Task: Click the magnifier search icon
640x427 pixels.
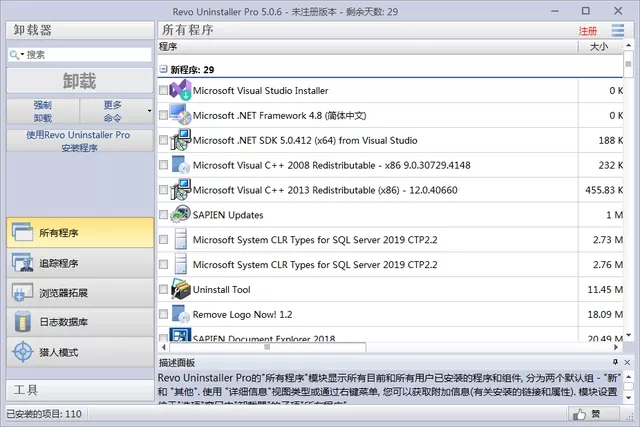Action: pos(13,55)
